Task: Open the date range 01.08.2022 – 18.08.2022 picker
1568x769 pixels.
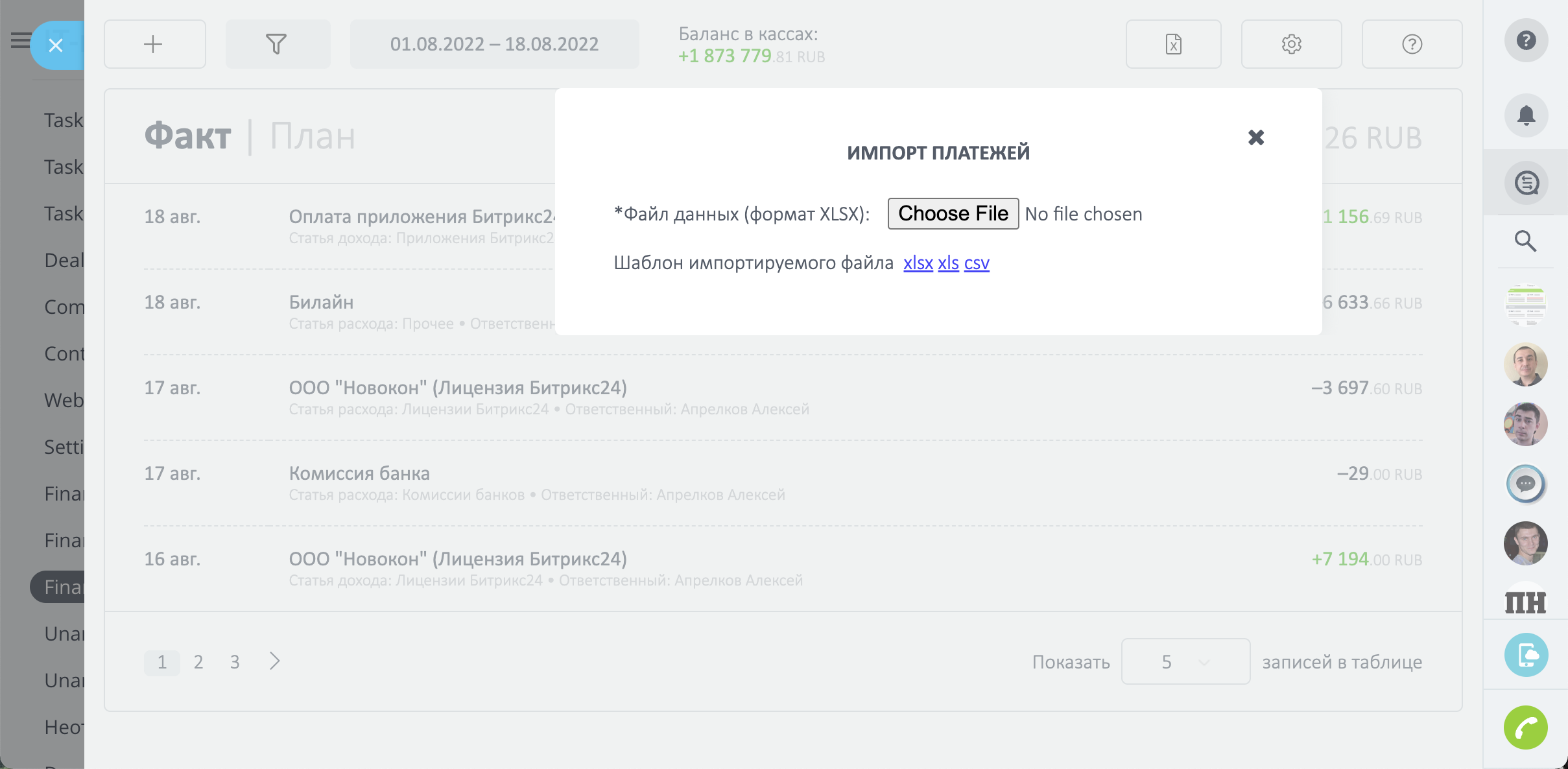Action: 494,44
